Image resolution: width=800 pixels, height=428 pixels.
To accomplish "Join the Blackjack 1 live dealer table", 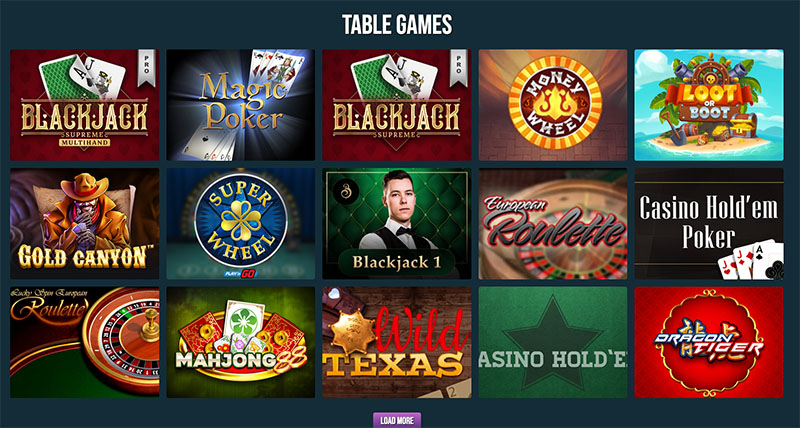I will tap(397, 223).
